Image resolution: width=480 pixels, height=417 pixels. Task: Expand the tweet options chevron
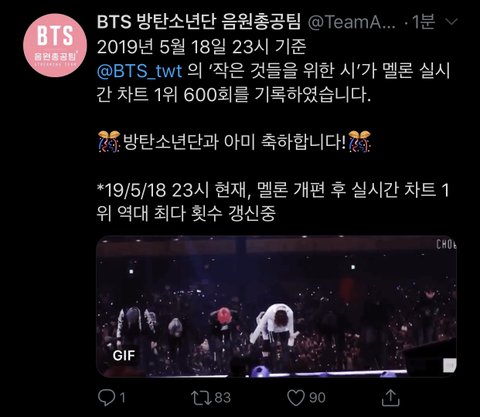452,22
